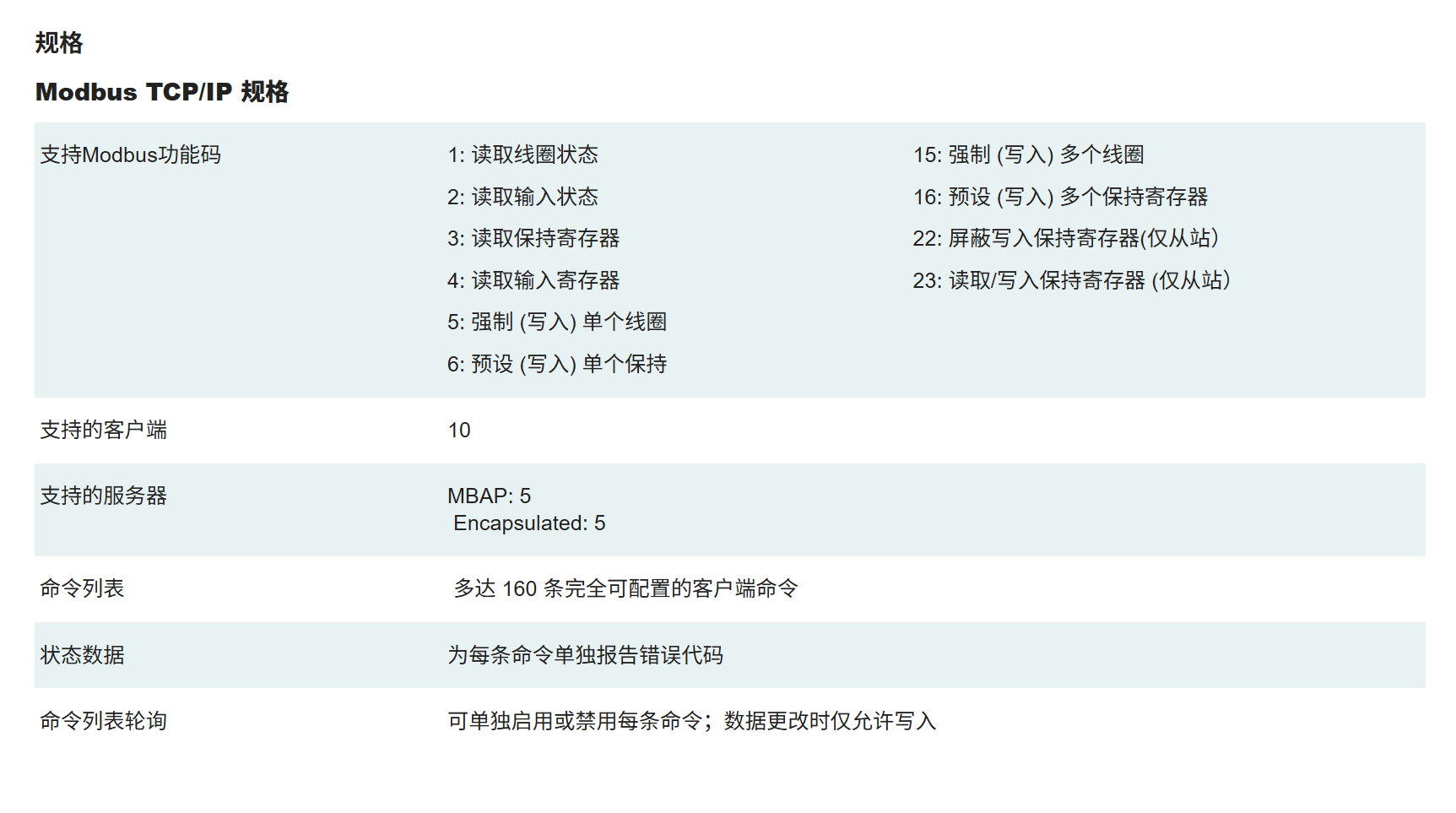Select '23: 读取/写入保持寄存器 (仅从站)' entry

coord(1071,281)
